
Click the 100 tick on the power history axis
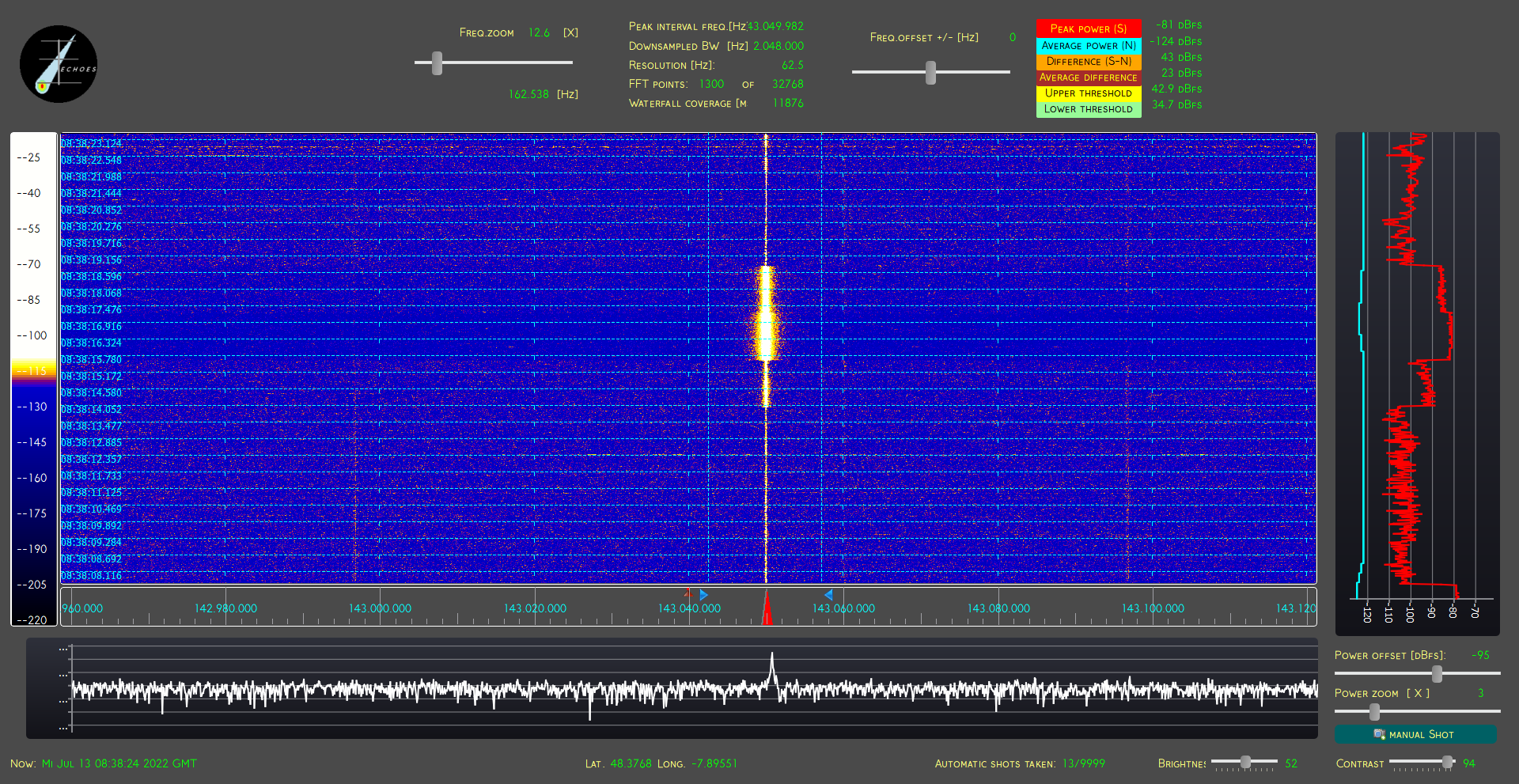pyautogui.click(x=1410, y=615)
